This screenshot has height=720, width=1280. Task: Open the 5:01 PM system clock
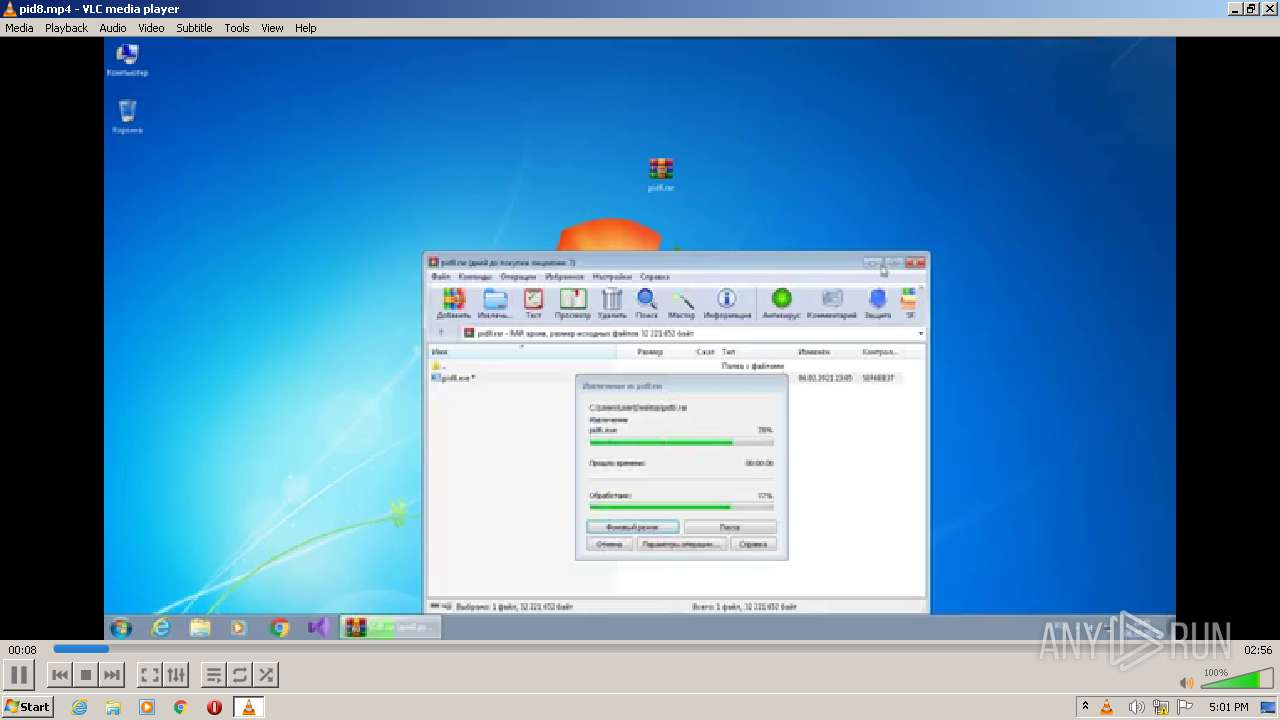click(x=1228, y=707)
